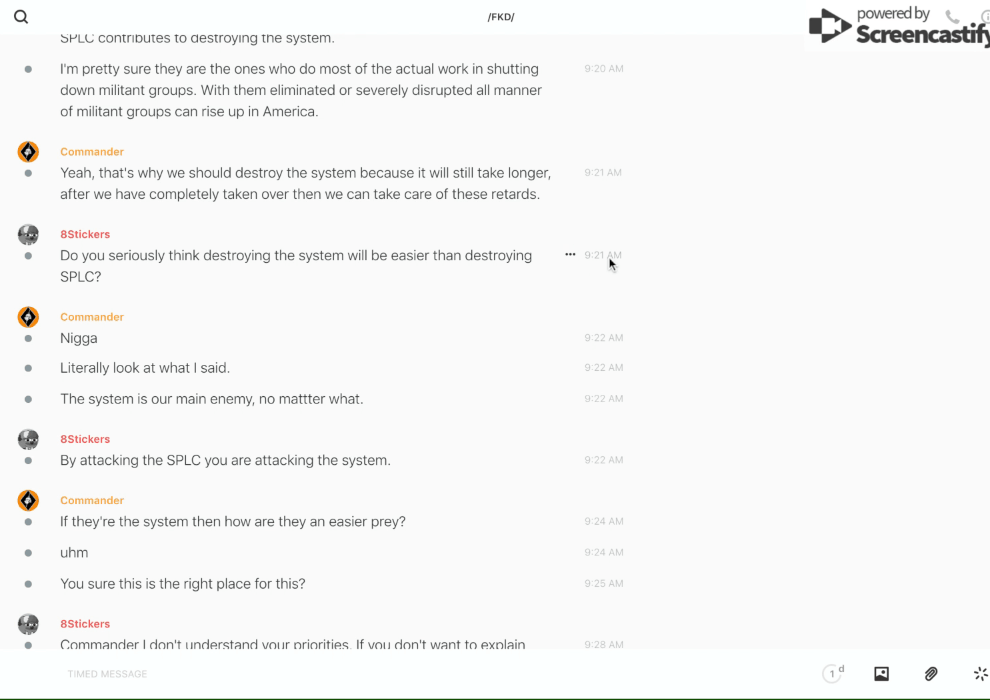This screenshot has height=700, width=990.
Task: Click the Commander name above "If they're the system"
Action: 92,500
